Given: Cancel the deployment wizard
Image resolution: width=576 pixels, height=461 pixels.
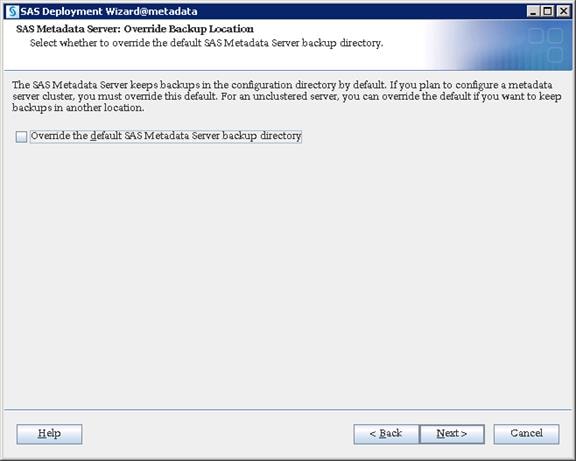Looking at the screenshot, I should click(x=526, y=434).
